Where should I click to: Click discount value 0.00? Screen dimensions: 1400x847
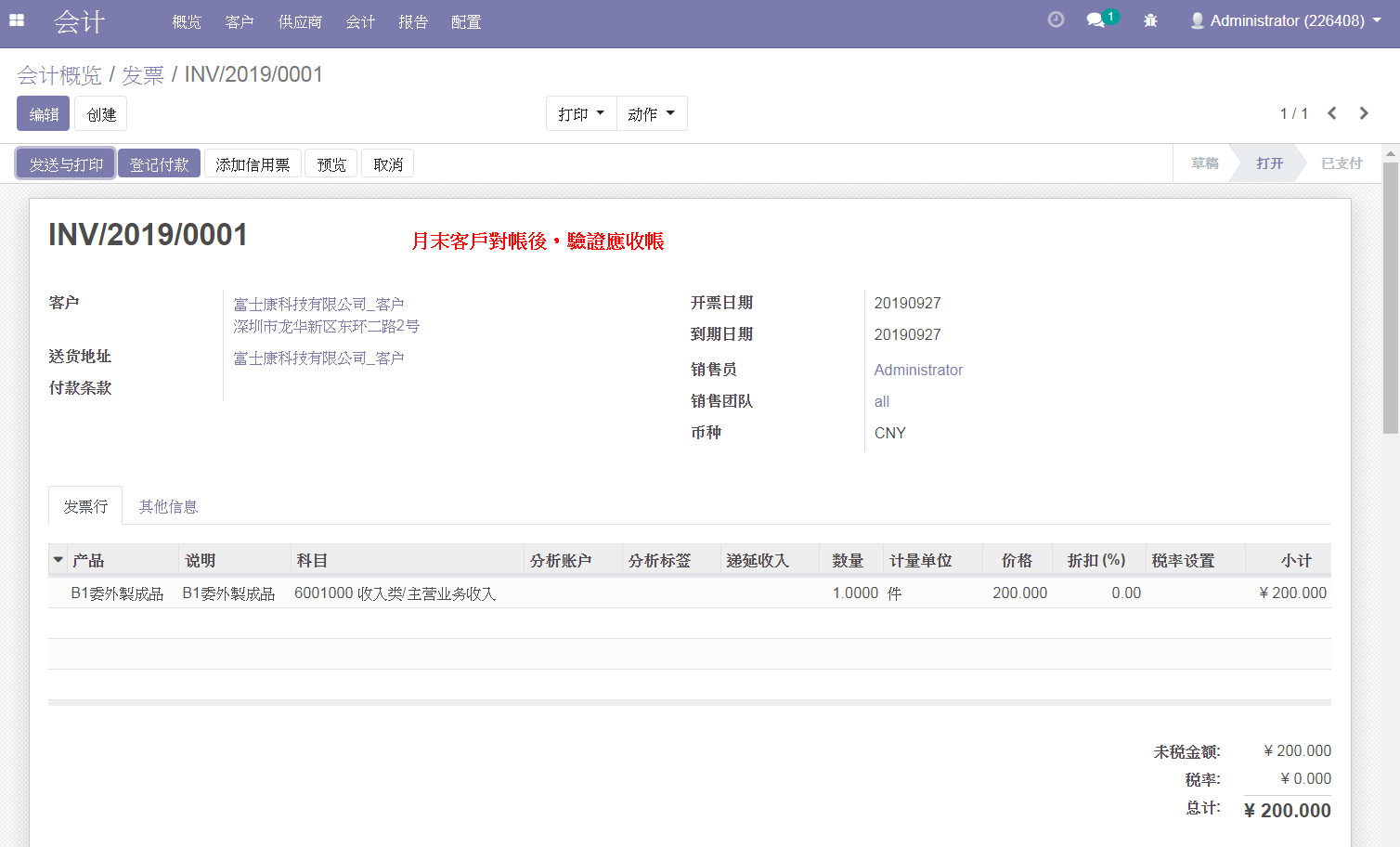click(1126, 593)
